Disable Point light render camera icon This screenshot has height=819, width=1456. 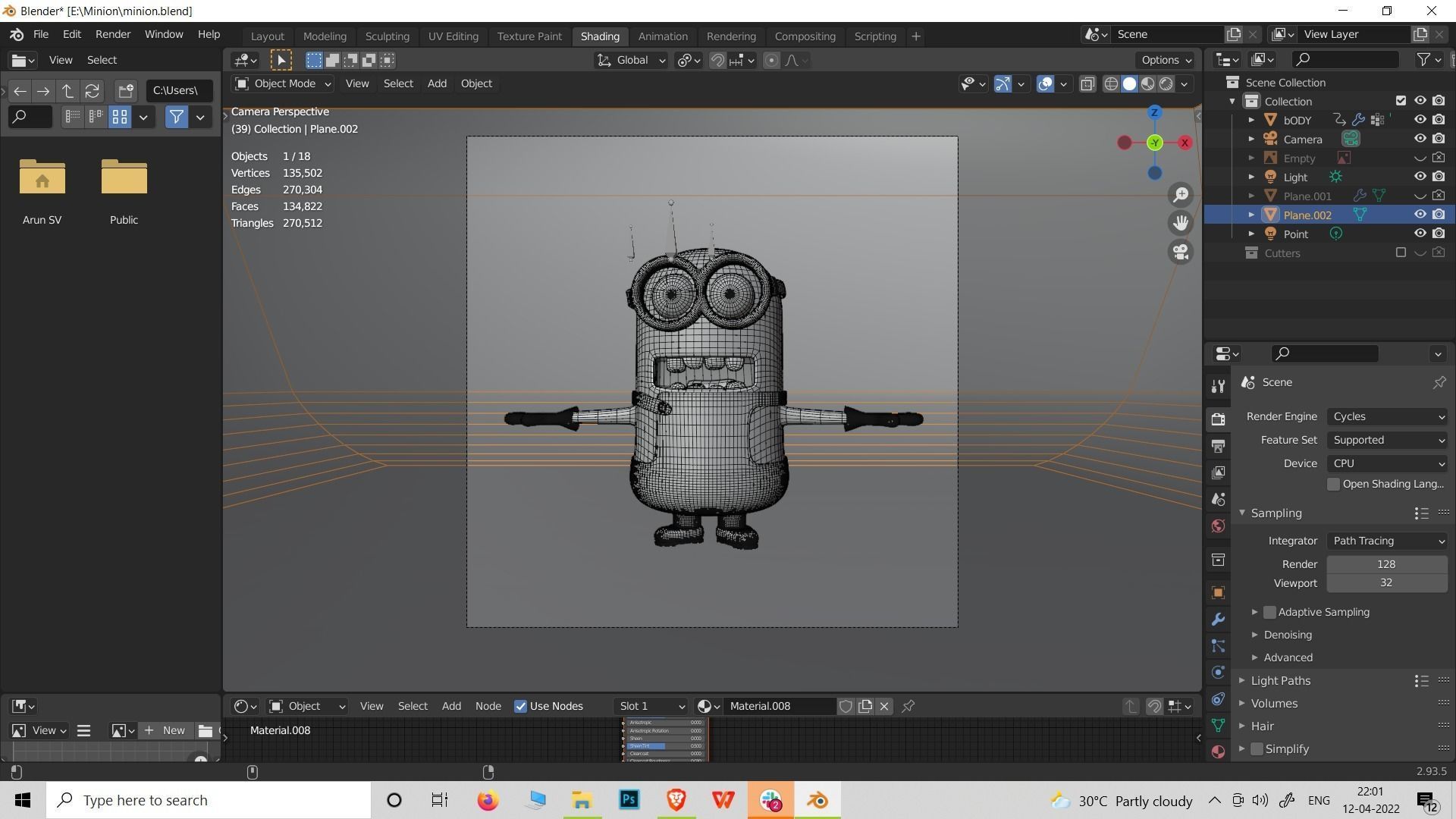click(1439, 234)
